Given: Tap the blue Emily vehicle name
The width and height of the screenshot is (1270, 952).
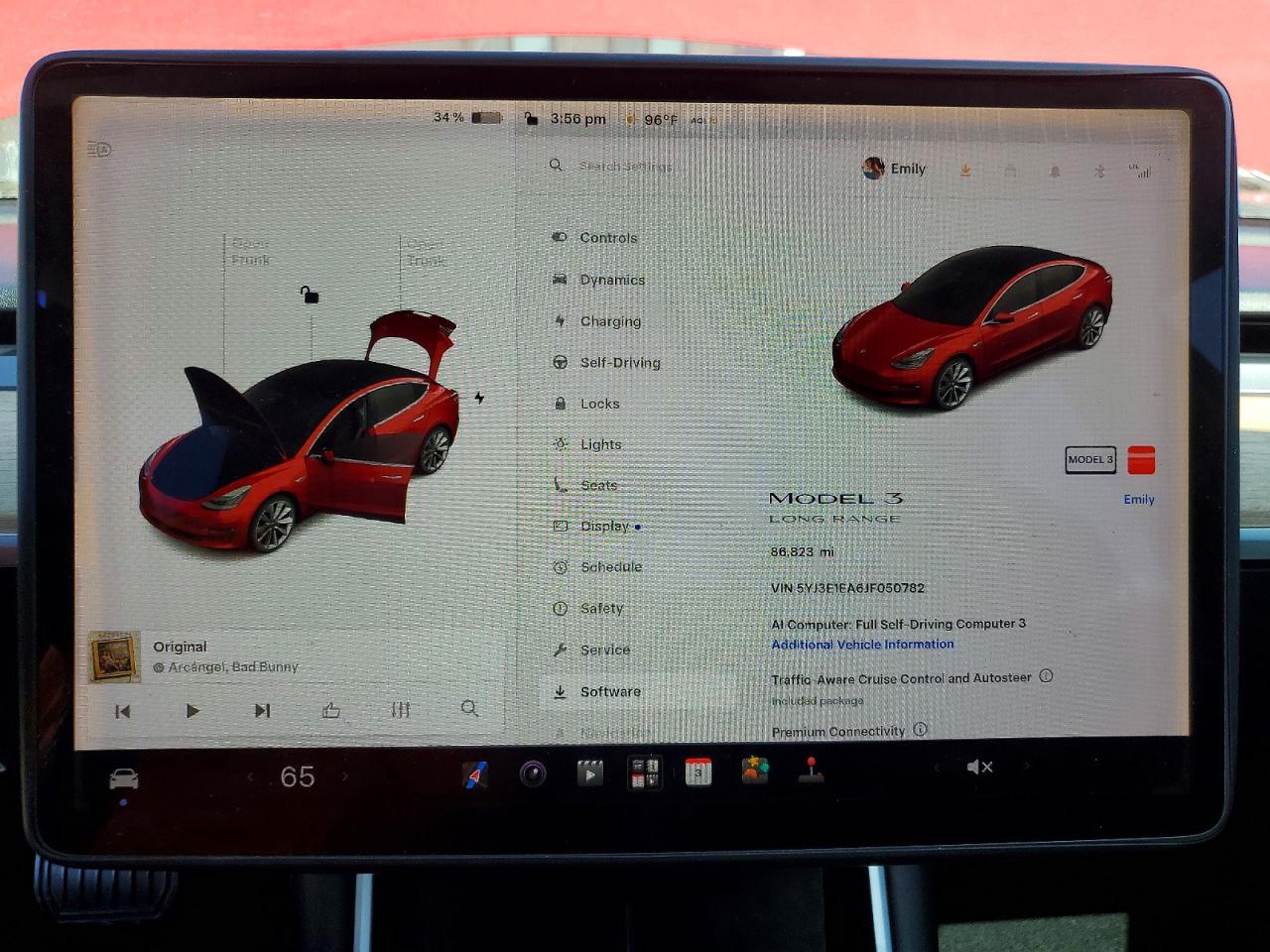Looking at the screenshot, I should pos(1139,499).
